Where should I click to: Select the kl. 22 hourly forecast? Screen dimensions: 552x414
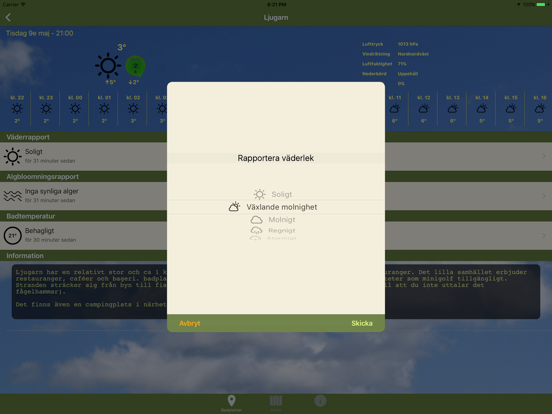17,109
